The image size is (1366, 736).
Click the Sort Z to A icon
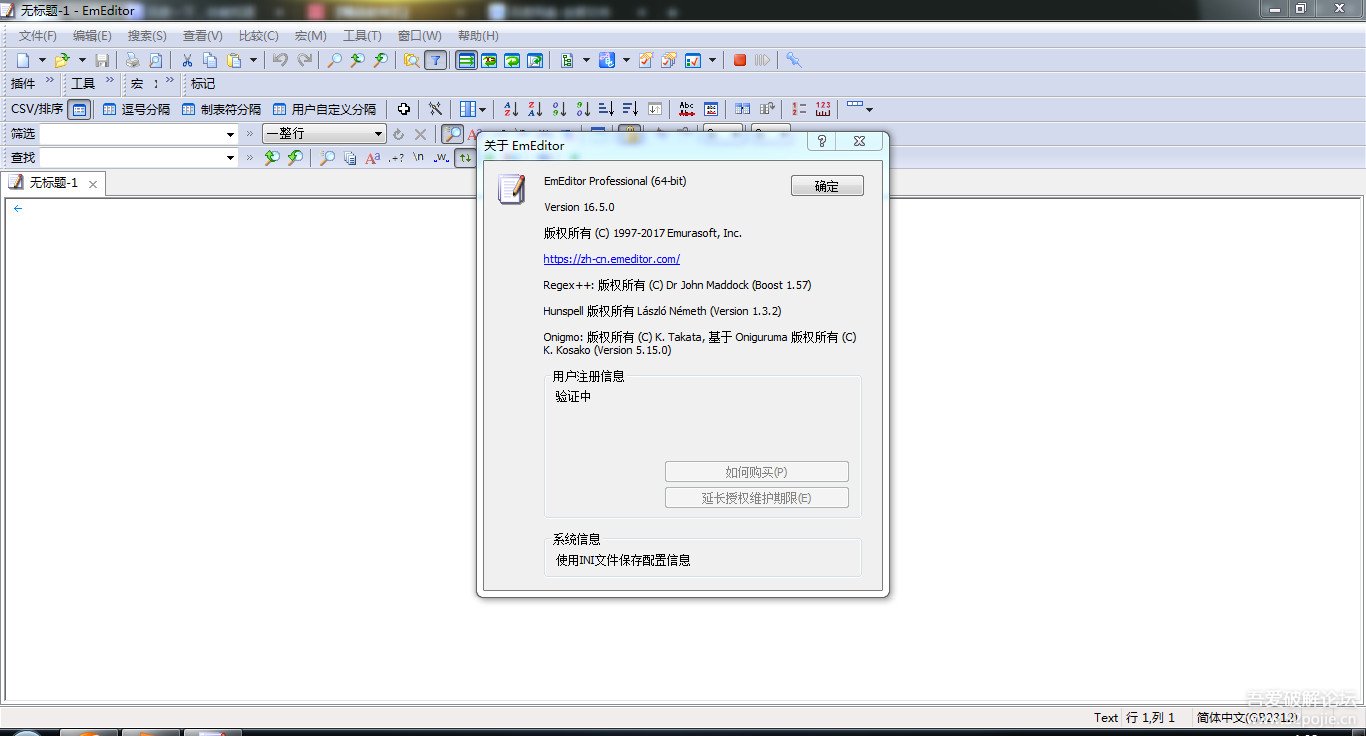[x=535, y=109]
